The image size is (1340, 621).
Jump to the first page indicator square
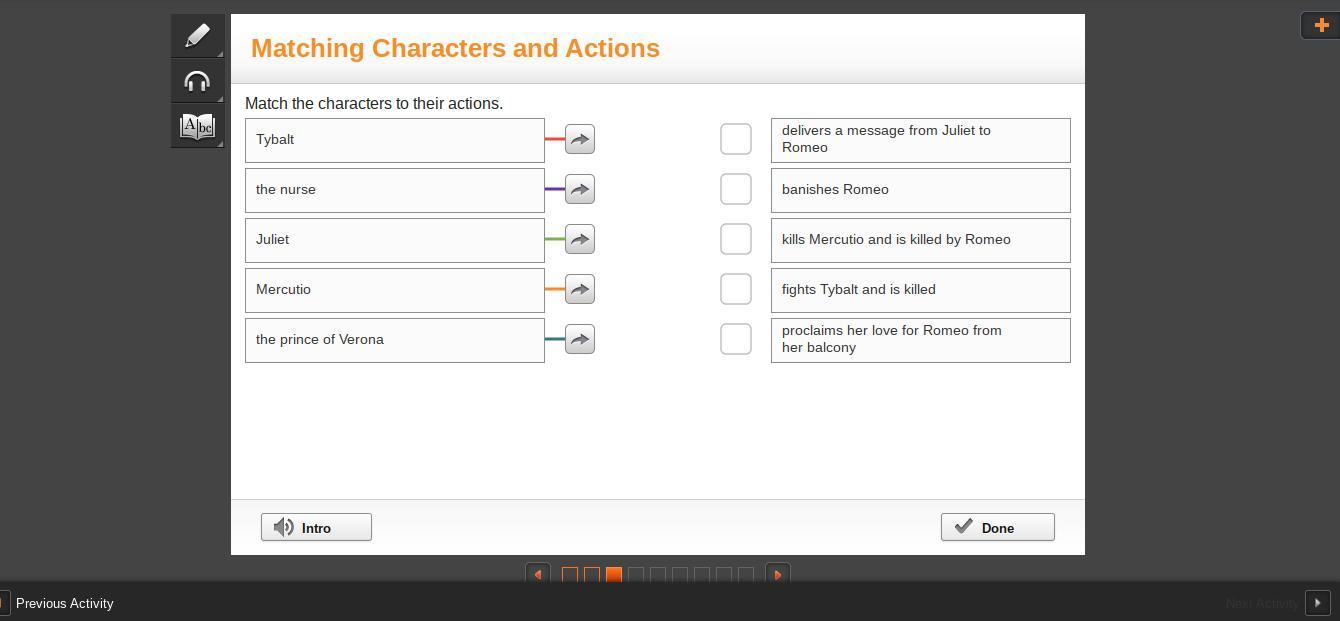(x=570, y=575)
